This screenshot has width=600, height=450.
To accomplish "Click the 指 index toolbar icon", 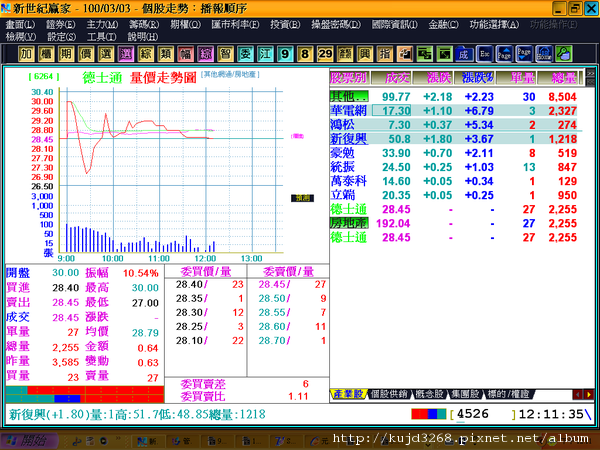I will [385, 54].
